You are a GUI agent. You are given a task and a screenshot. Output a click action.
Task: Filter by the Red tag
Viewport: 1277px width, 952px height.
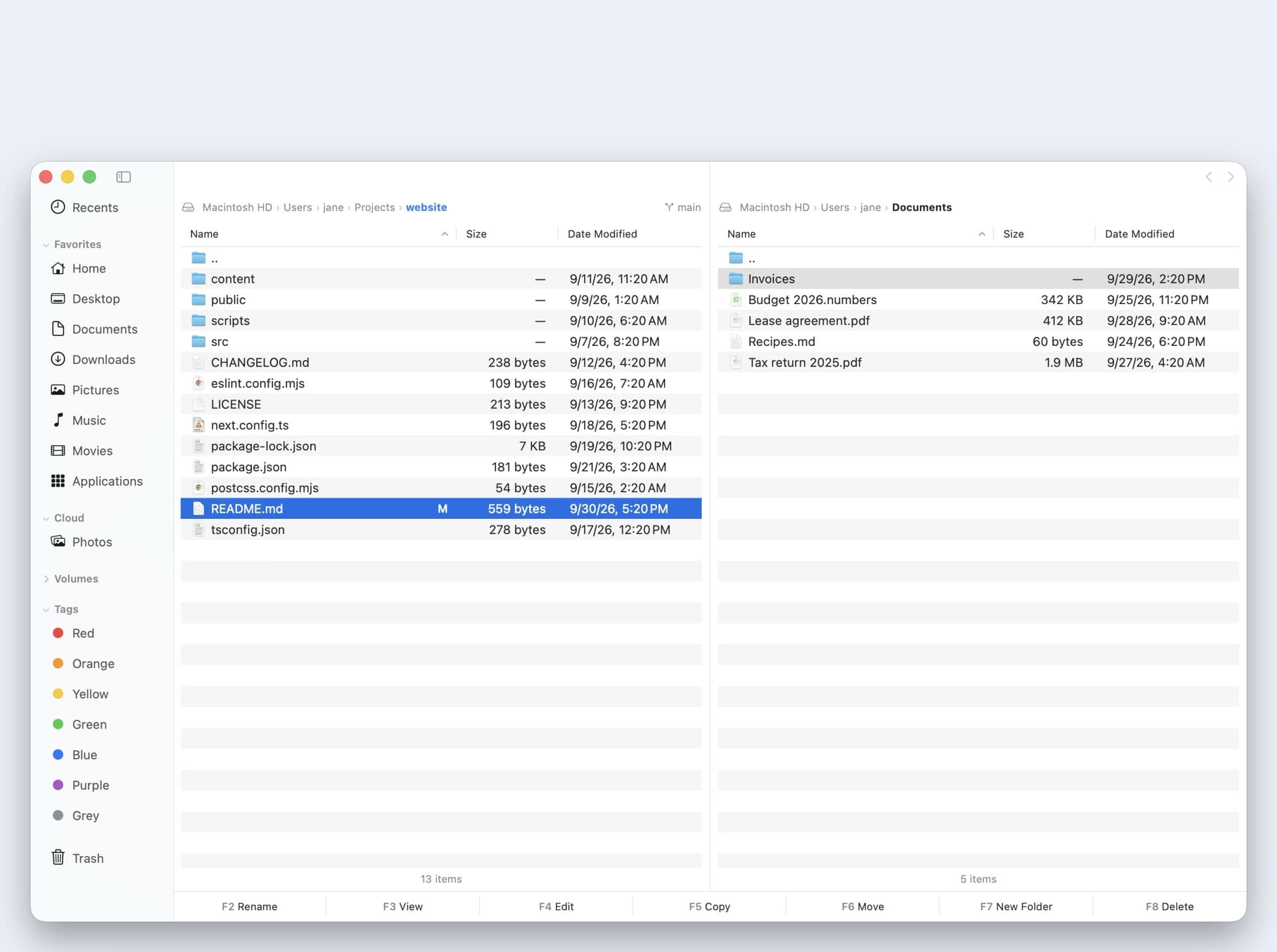[x=73, y=633]
